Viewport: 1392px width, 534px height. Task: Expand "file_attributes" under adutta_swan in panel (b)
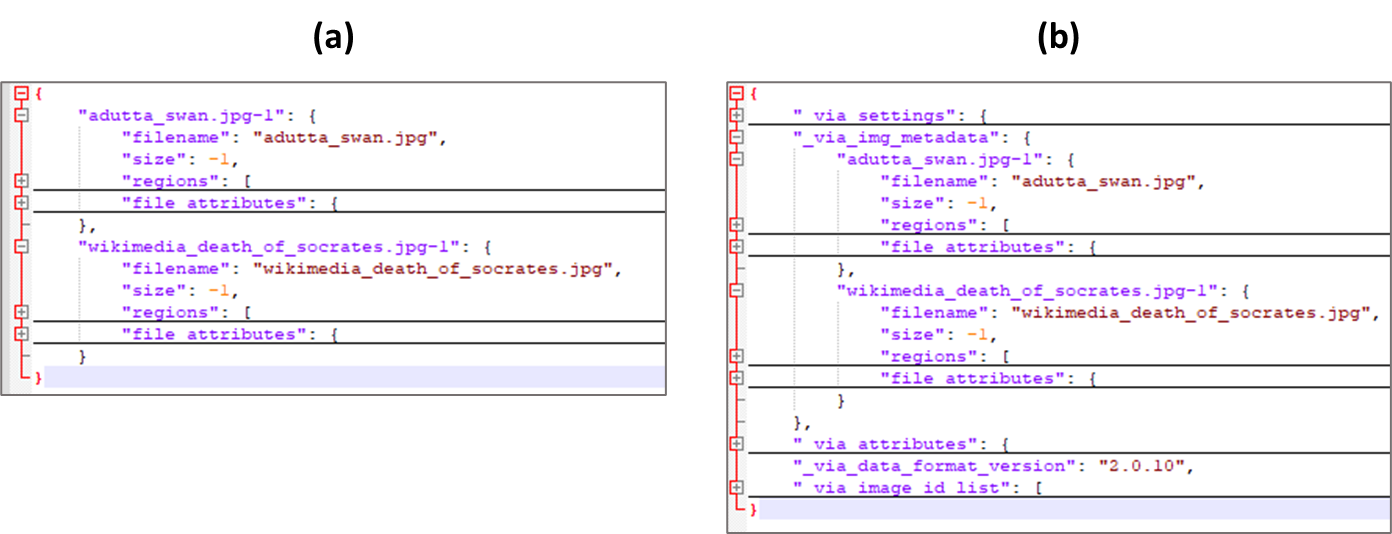pyautogui.click(x=737, y=246)
